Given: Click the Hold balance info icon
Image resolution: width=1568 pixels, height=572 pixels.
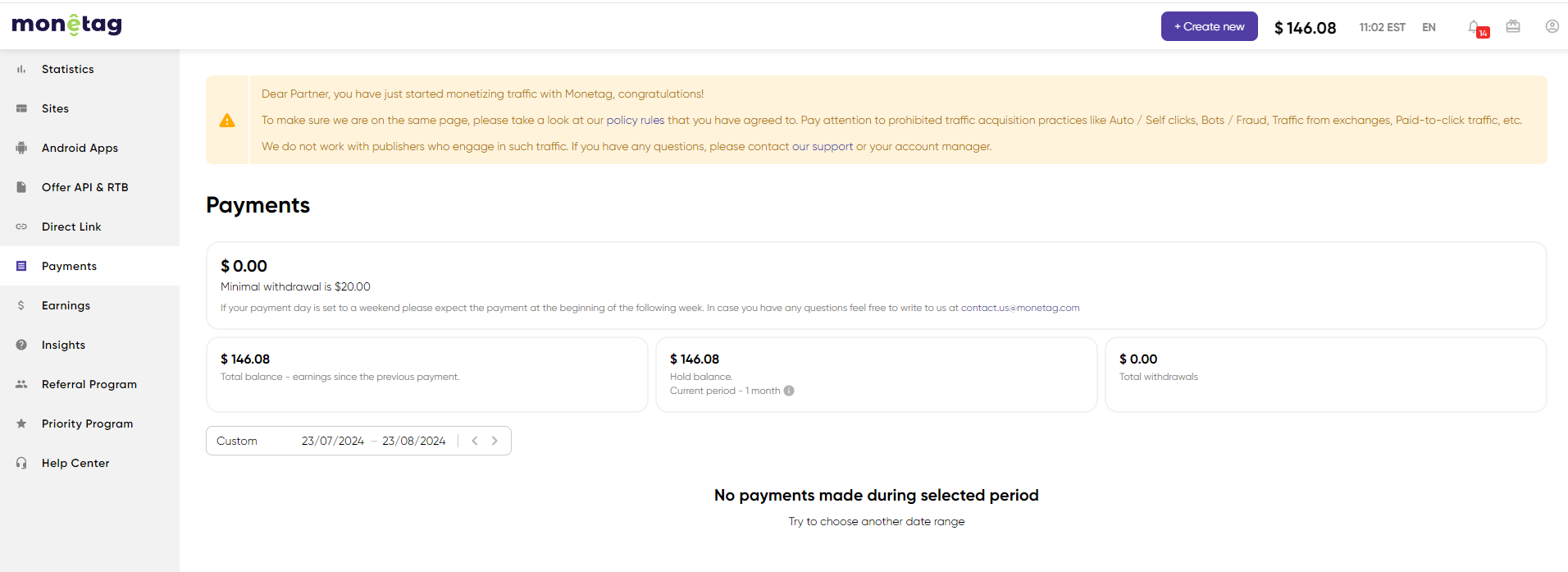Looking at the screenshot, I should pos(789,391).
